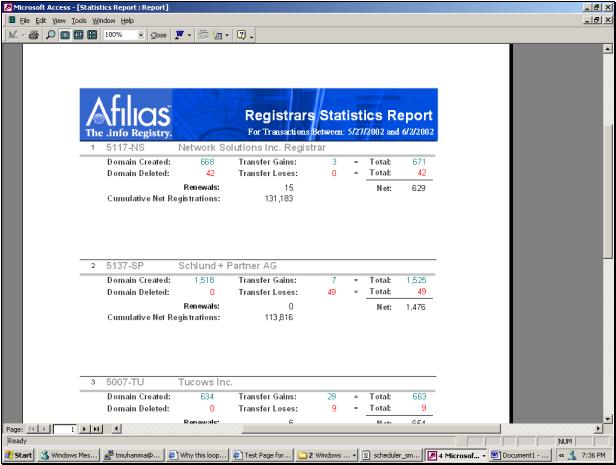
Task: Go to previous page navigation button
Action: [45, 429]
